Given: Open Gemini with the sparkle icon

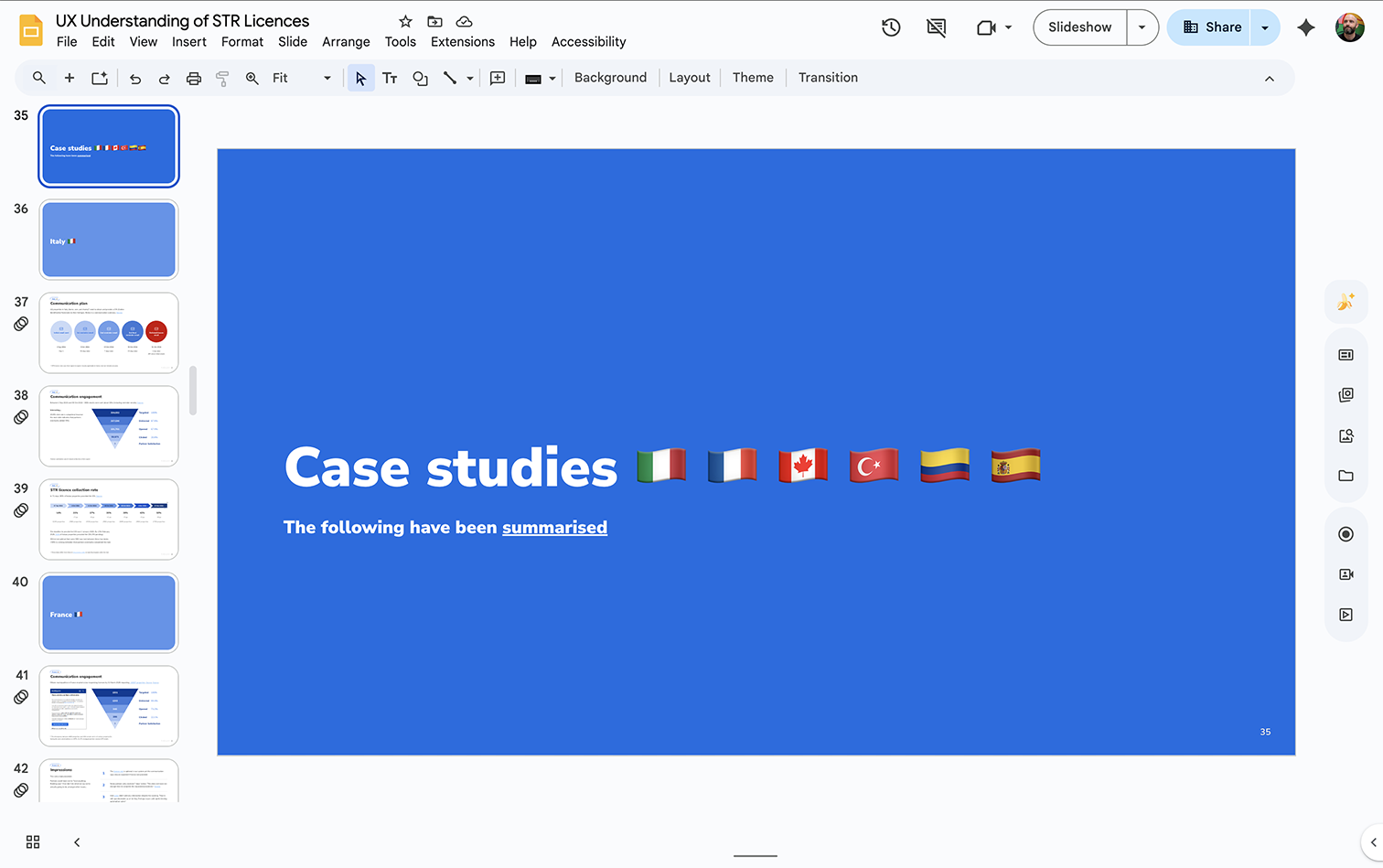Looking at the screenshot, I should [1305, 27].
